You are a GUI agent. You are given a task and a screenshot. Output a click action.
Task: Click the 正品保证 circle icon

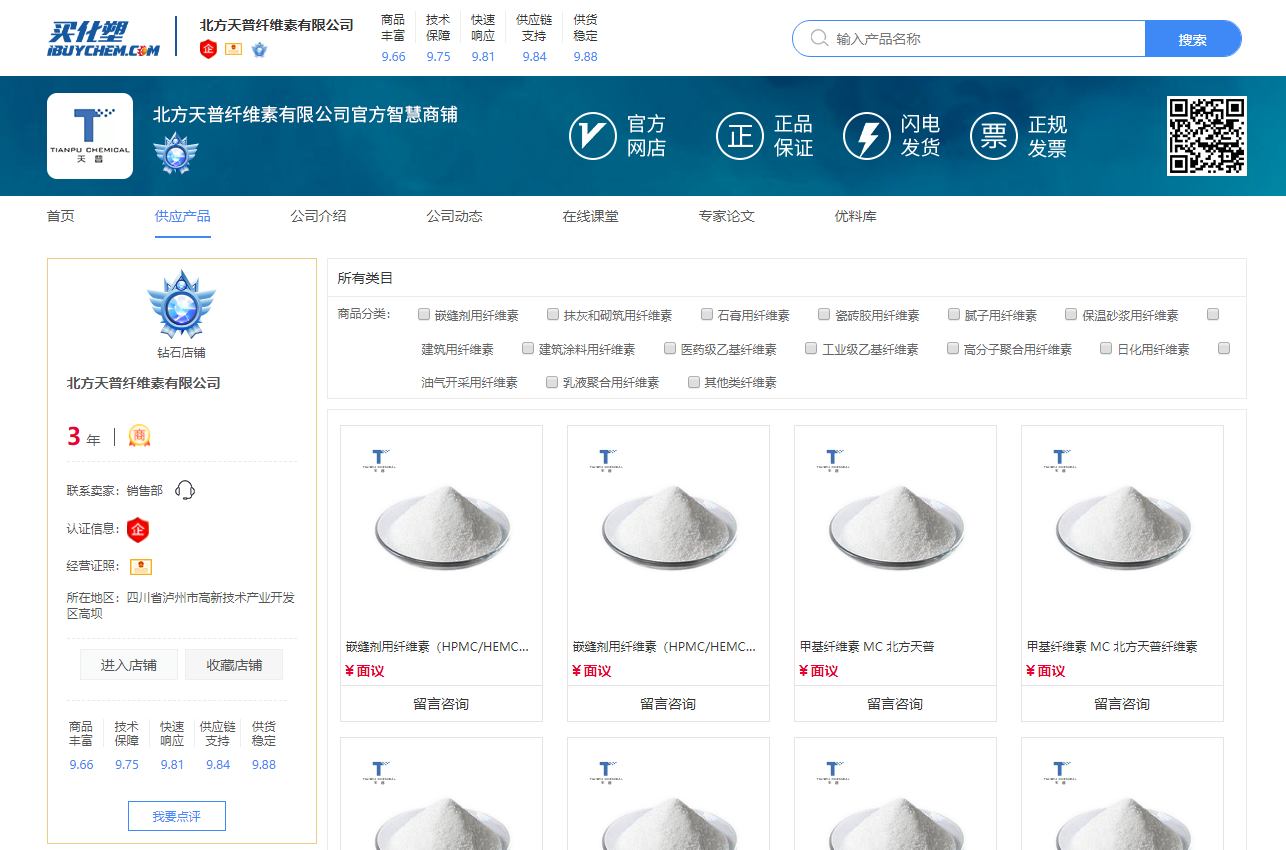740,136
